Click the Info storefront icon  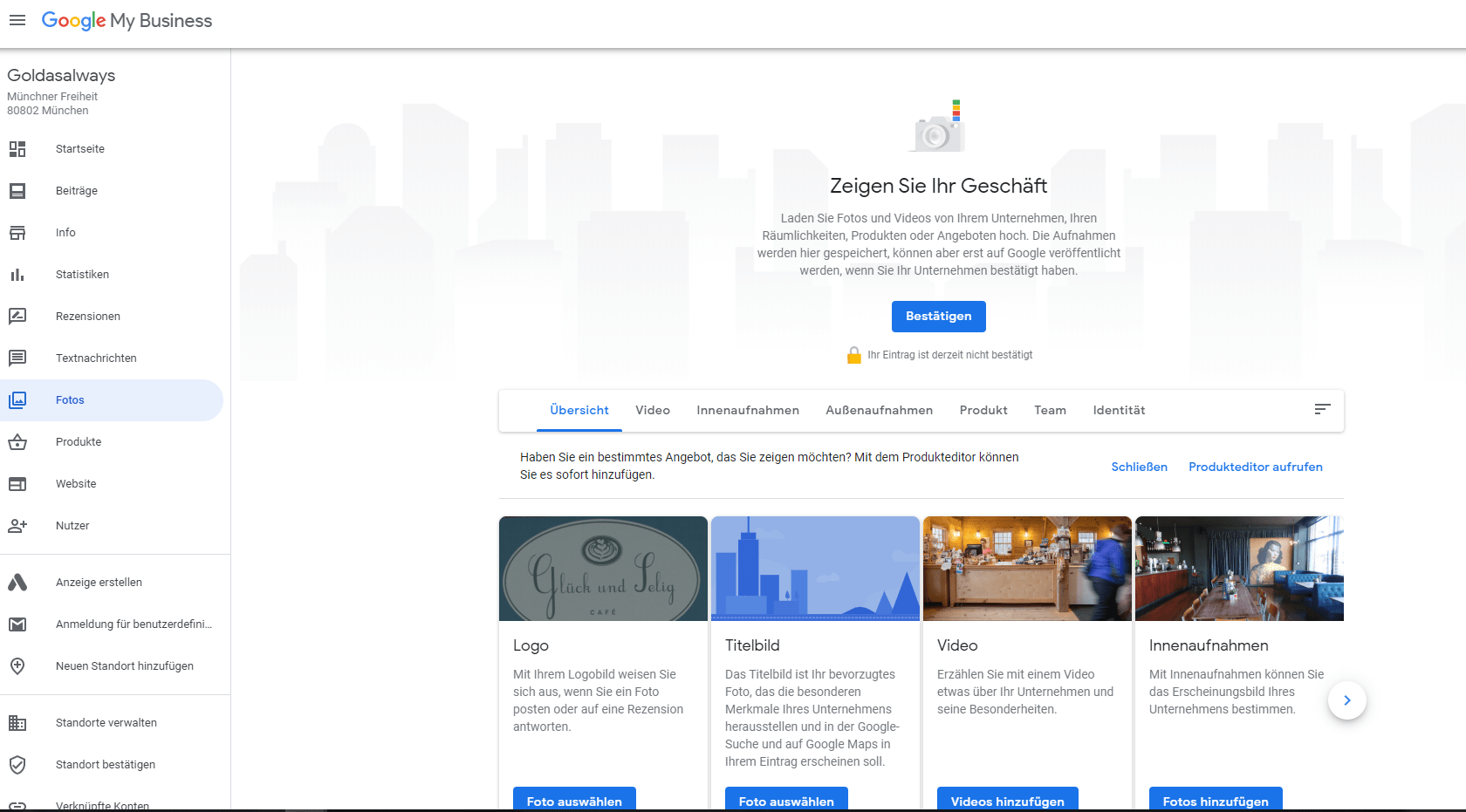tap(17, 233)
